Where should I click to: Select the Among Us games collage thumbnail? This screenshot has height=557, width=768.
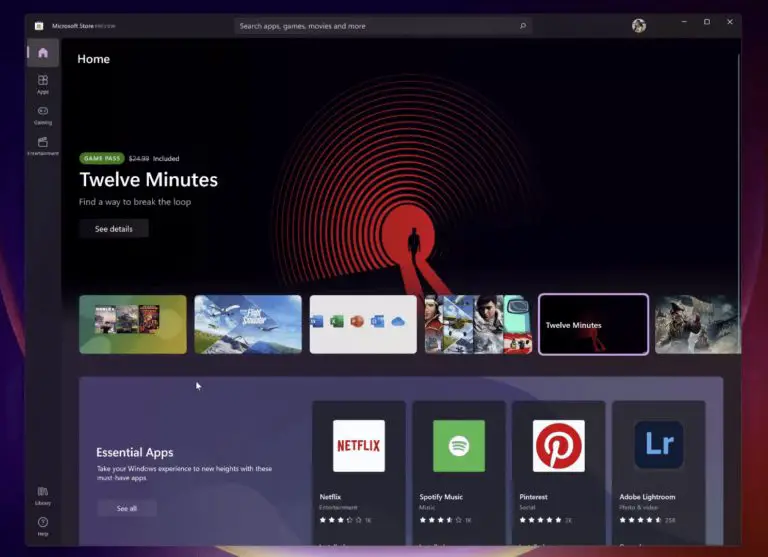pos(478,324)
